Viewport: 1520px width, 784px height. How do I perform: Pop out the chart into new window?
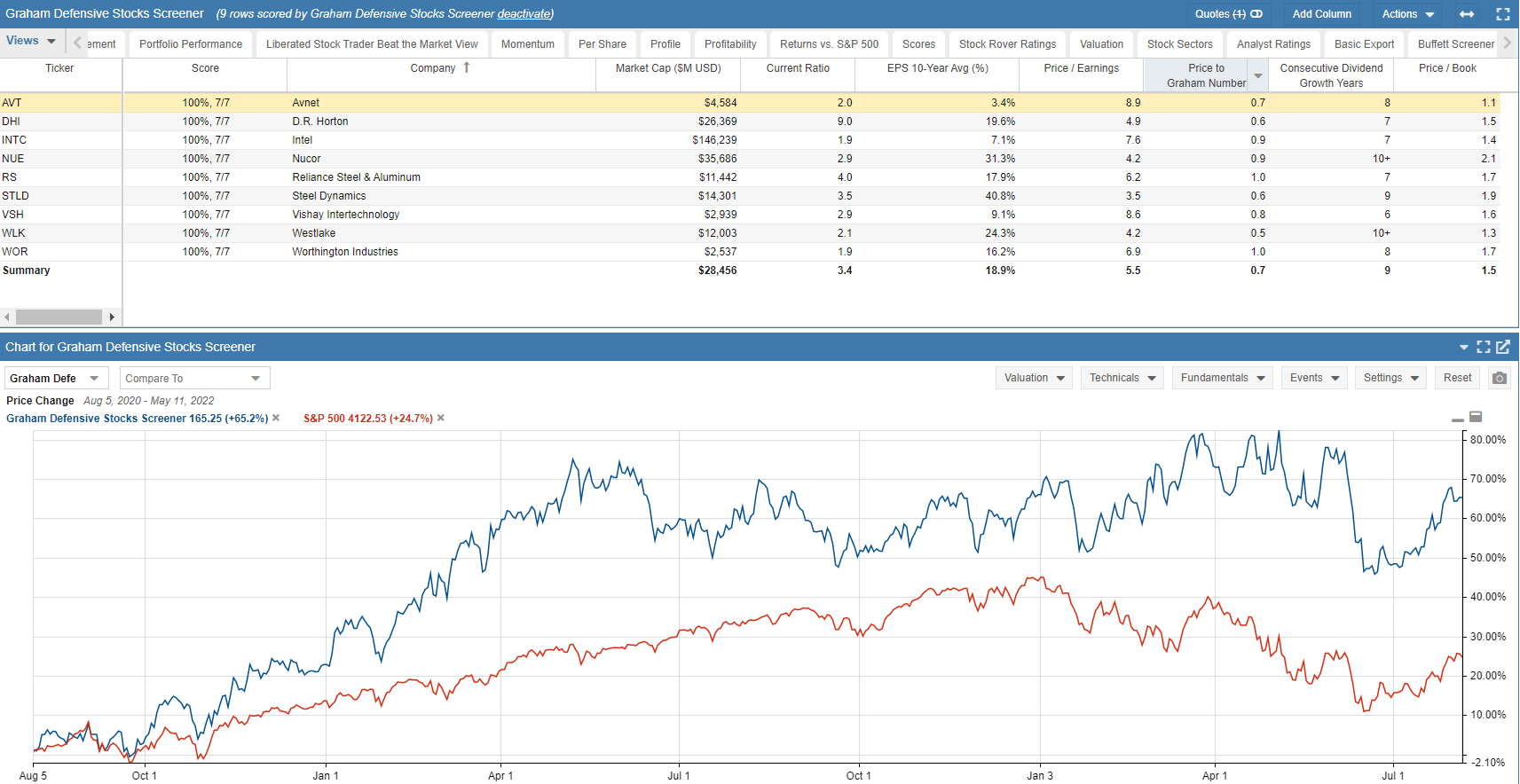coord(1503,347)
